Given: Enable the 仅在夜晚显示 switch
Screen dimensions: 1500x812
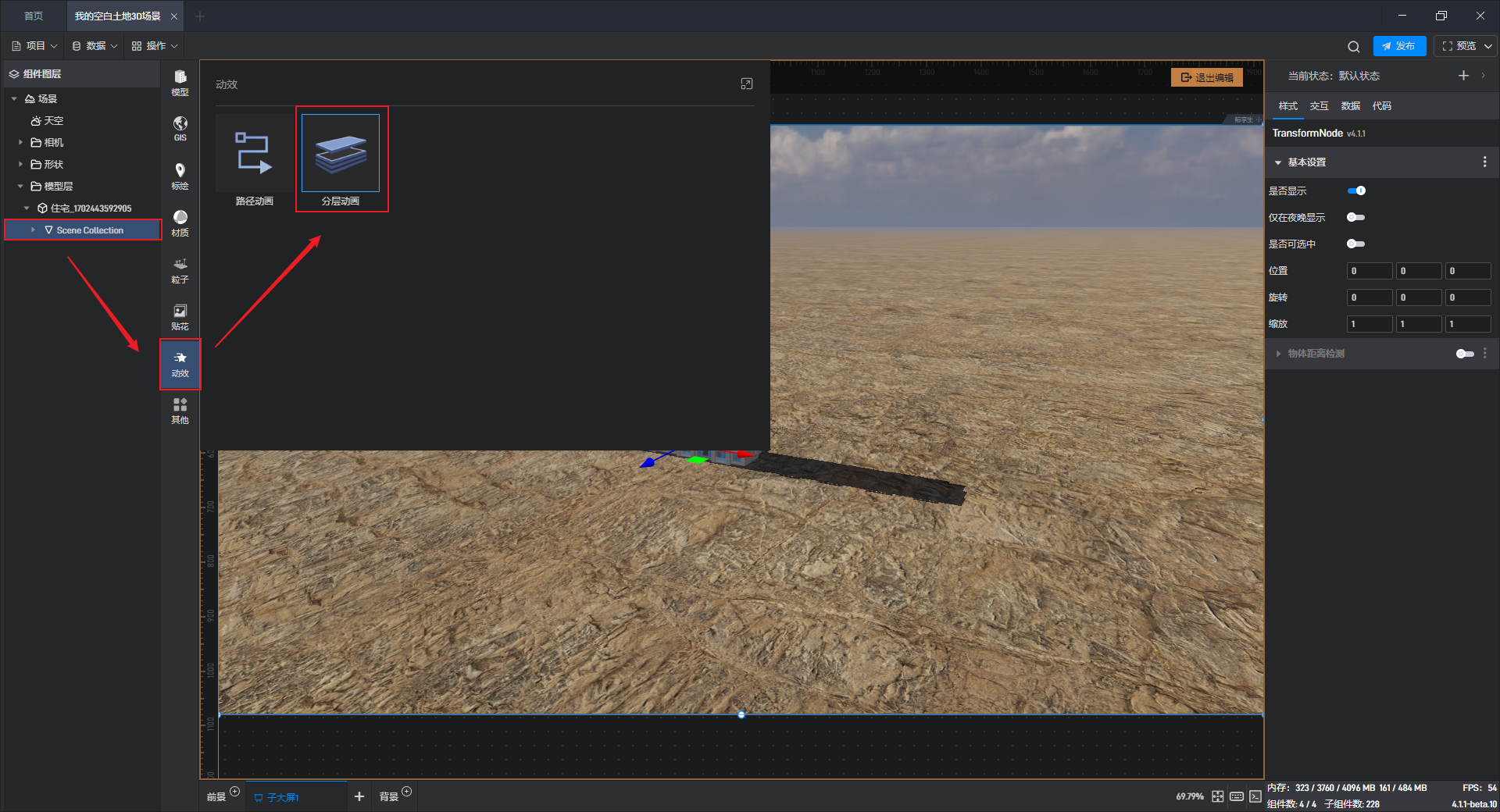Looking at the screenshot, I should click(1356, 217).
